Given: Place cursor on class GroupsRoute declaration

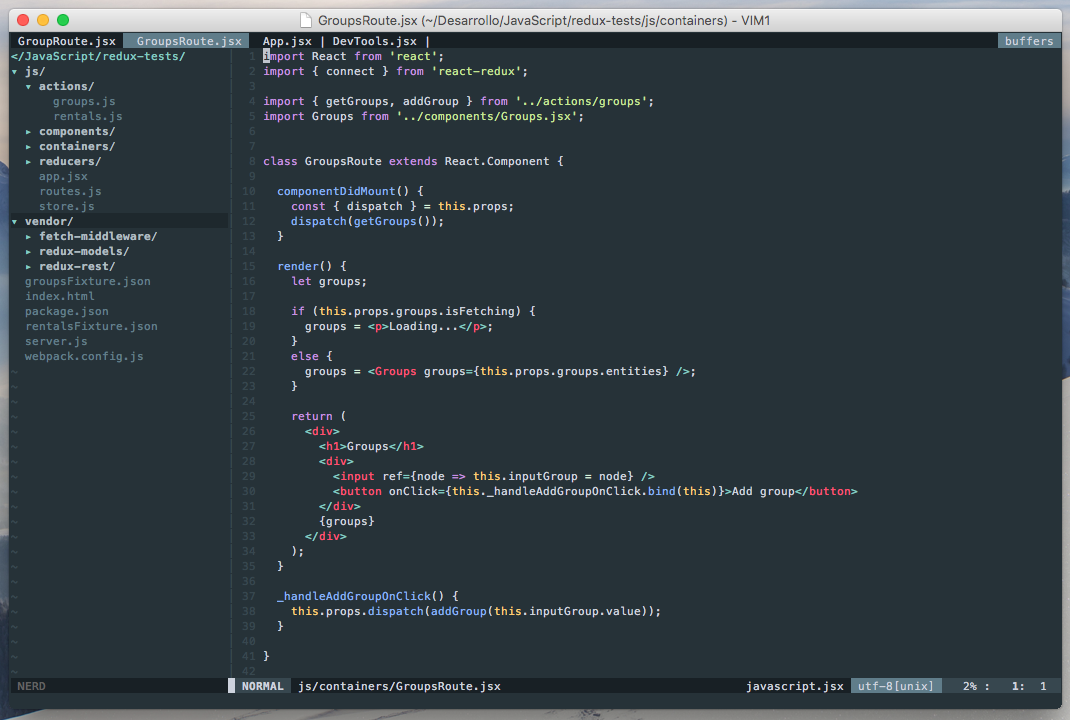Looking at the screenshot, I should point(413,162).
